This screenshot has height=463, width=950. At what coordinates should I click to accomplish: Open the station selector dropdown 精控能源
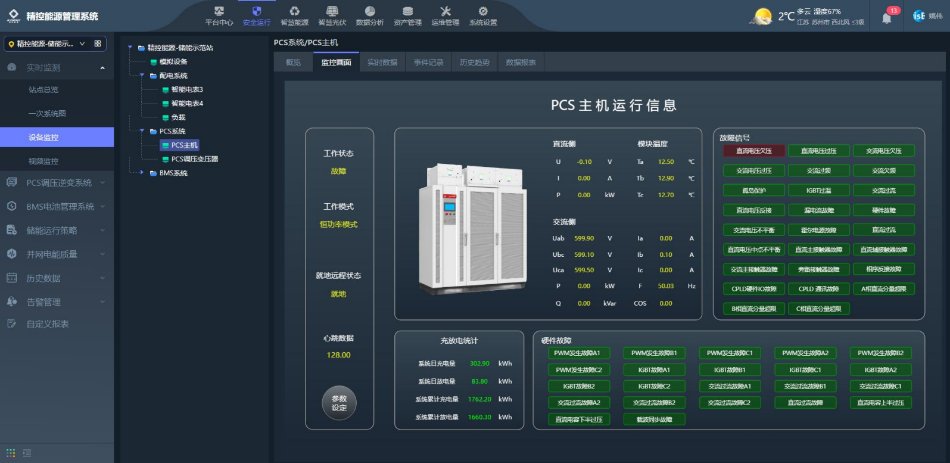[x=55, y=44]
